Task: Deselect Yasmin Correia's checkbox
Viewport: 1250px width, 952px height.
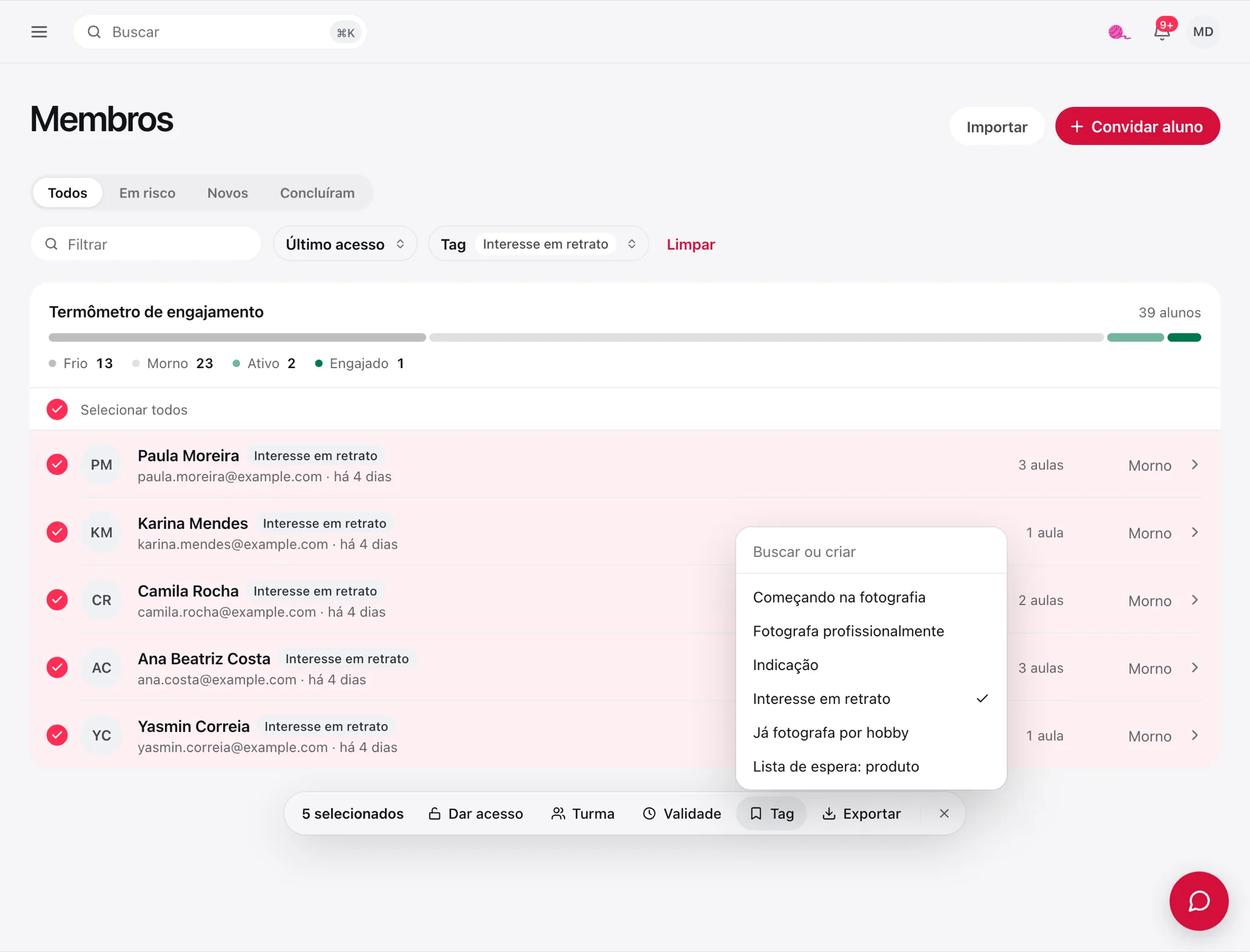Action: [57, 735]
